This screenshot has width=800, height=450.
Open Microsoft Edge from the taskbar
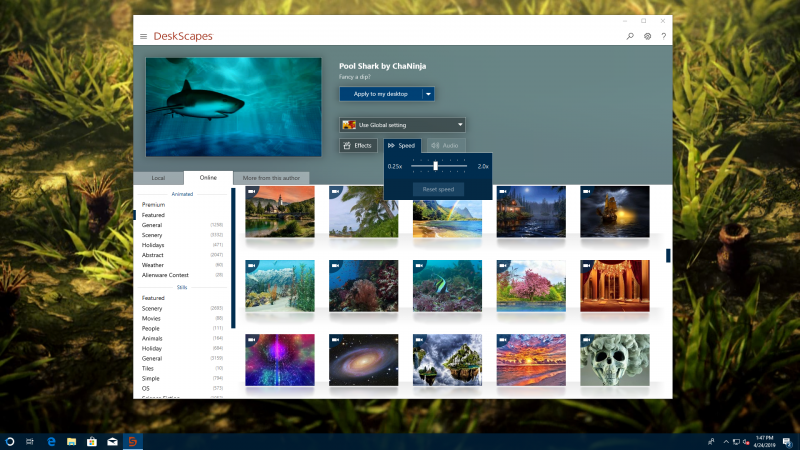pyautogui.click(x=52, y=441)
